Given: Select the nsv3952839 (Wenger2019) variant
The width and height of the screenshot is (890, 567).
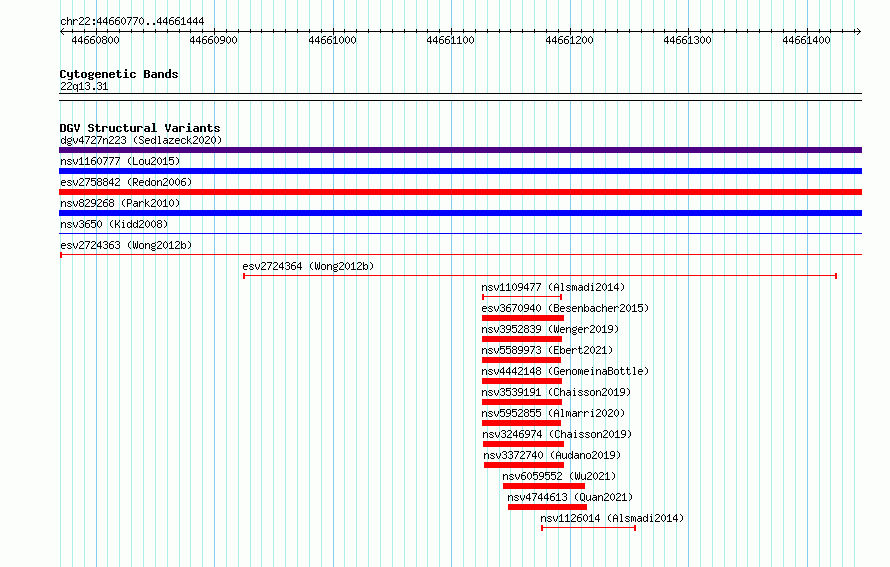Looking at the screenshot, I should [x=522, y=339].
